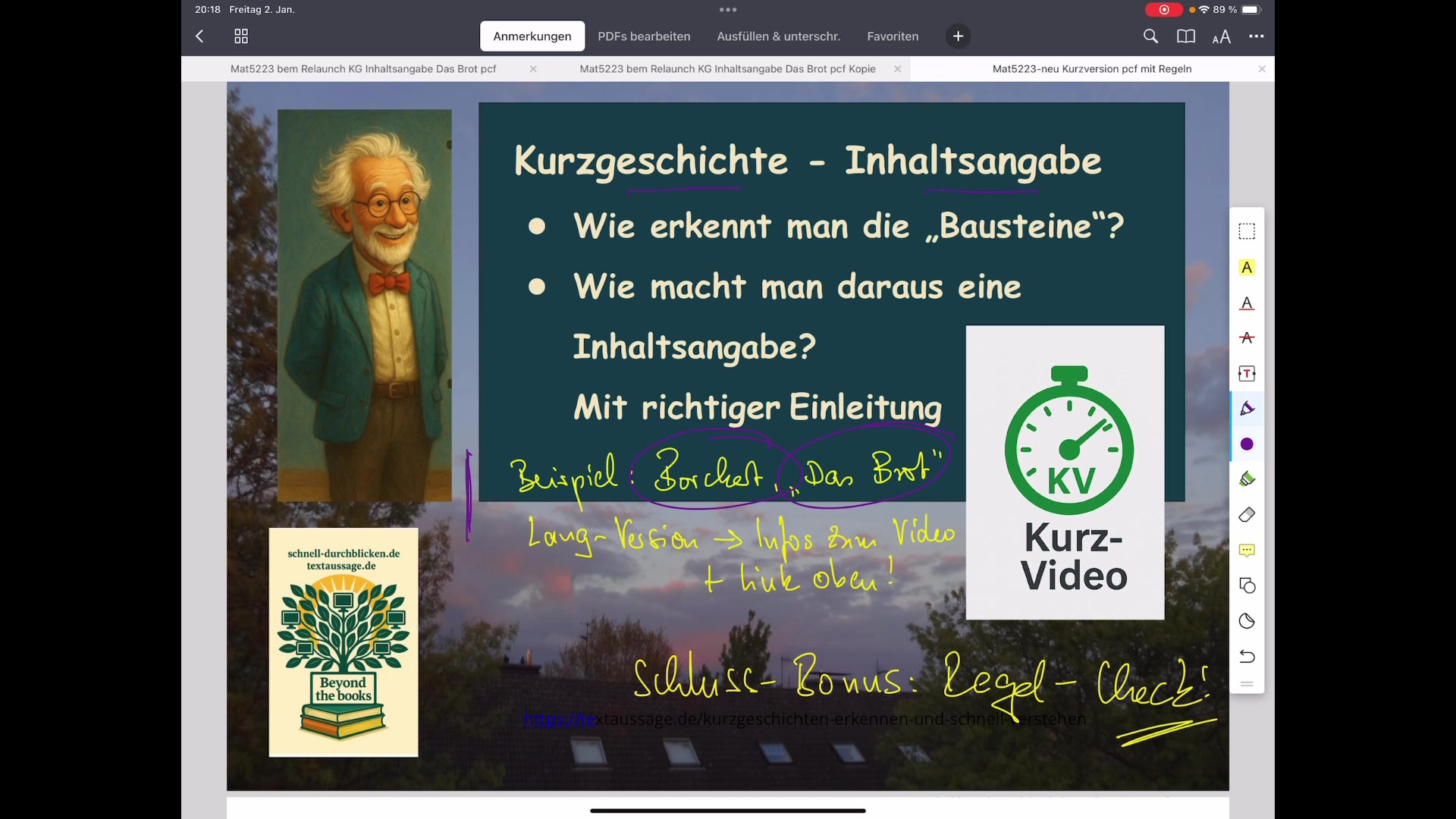Open the text size settings
This screenshot has height=819, width=1456.
click(x=1221, y=36)
